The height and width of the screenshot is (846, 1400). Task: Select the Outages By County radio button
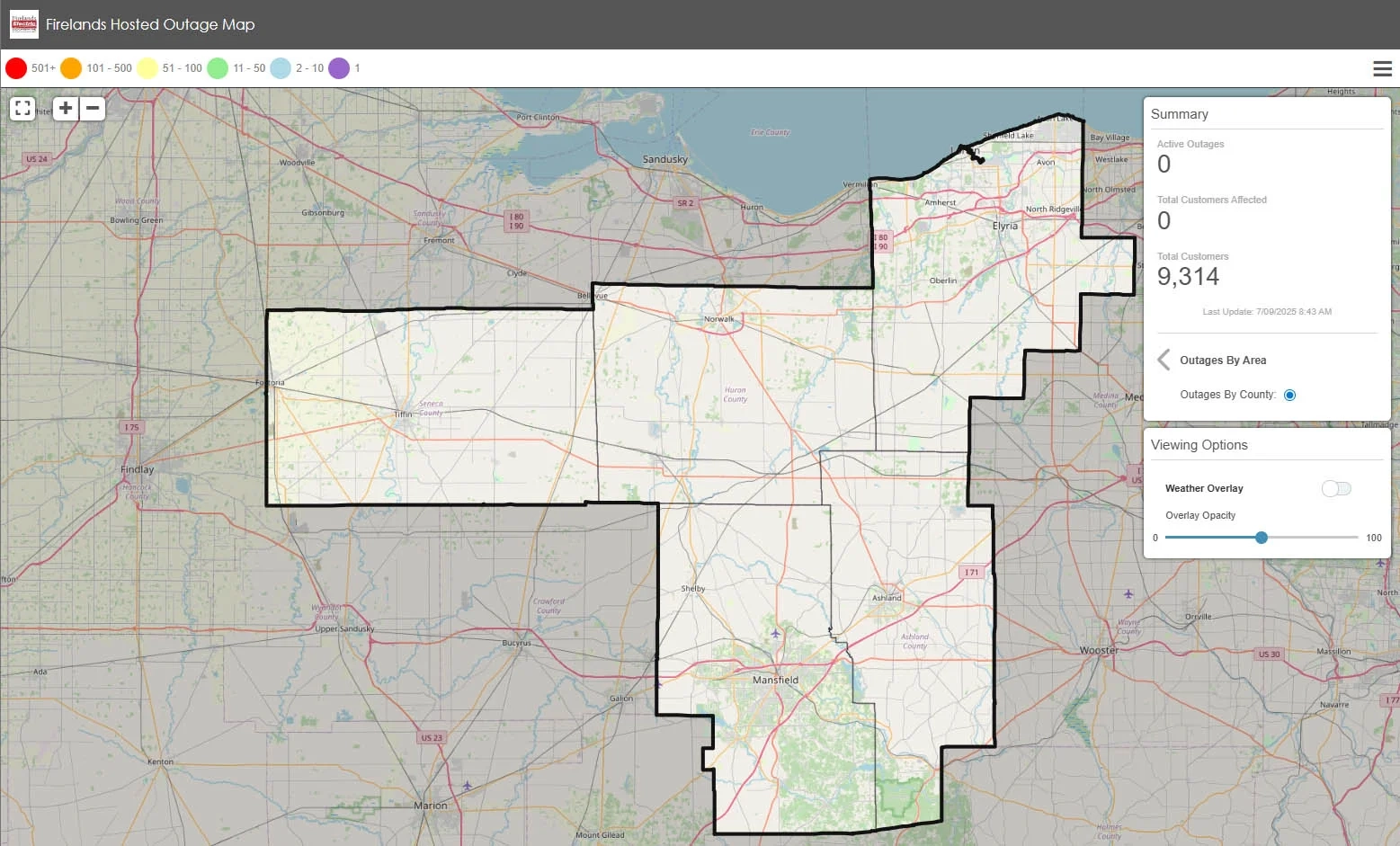click(x=1290, y=395)
